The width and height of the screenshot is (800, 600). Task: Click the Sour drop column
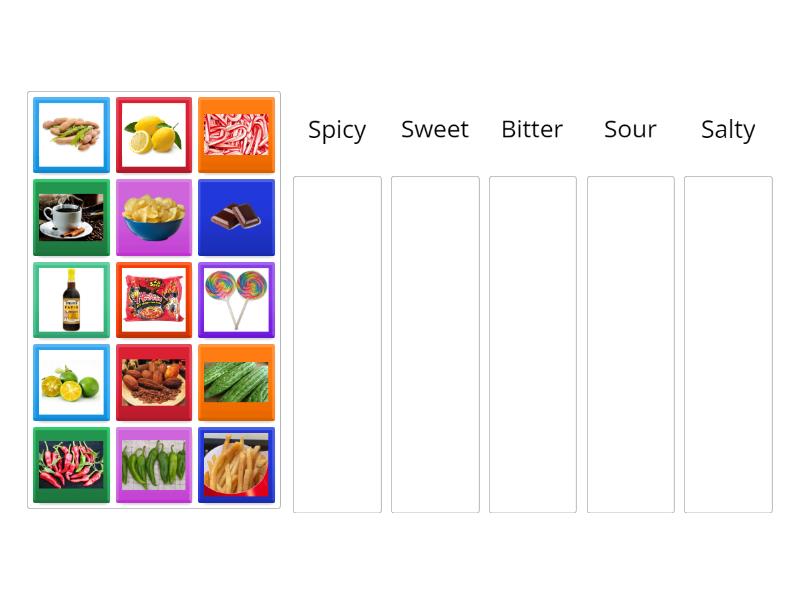tap(630, 340)
